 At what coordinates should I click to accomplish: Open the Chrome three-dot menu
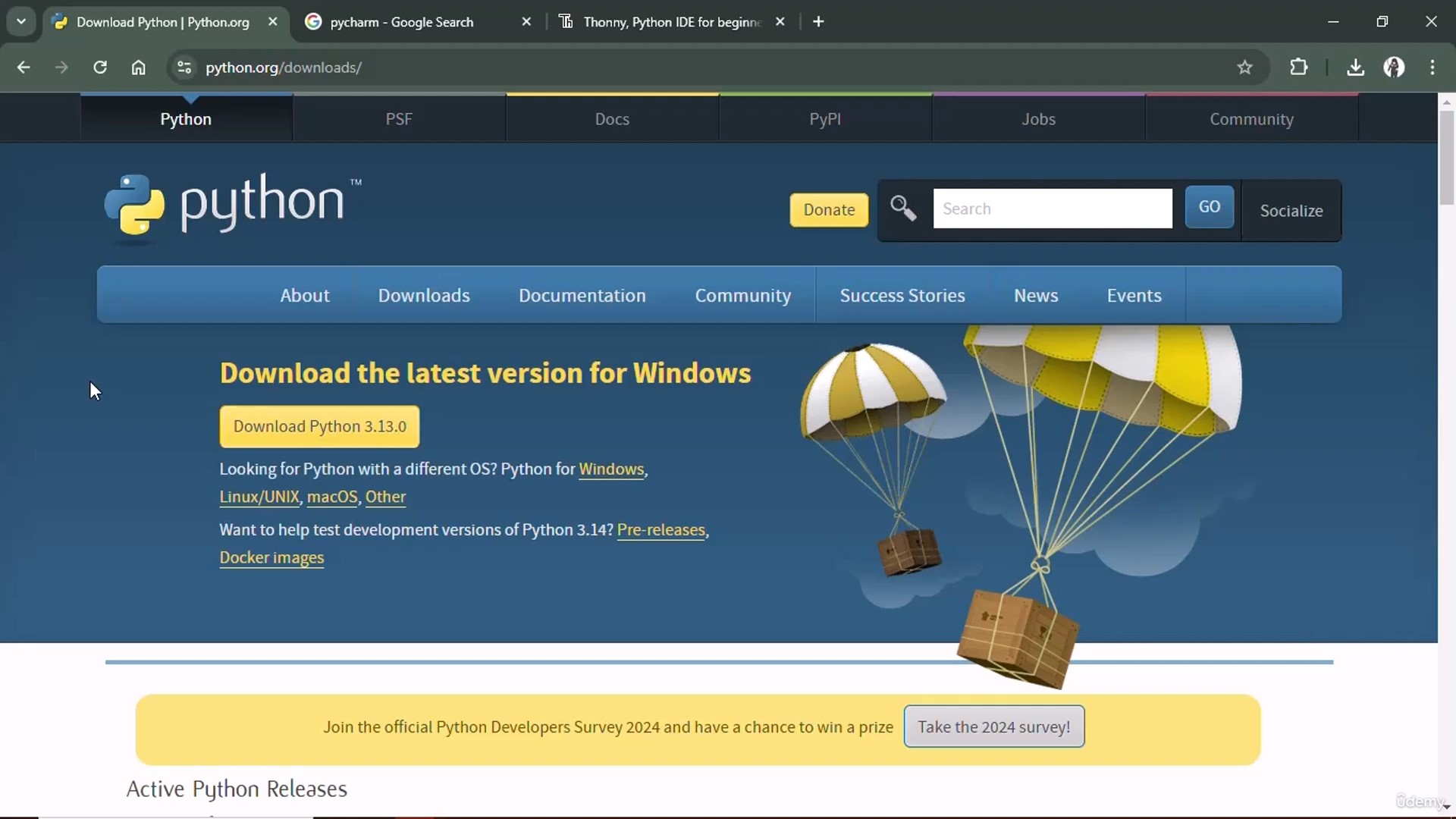click(x=1432, y=67)
